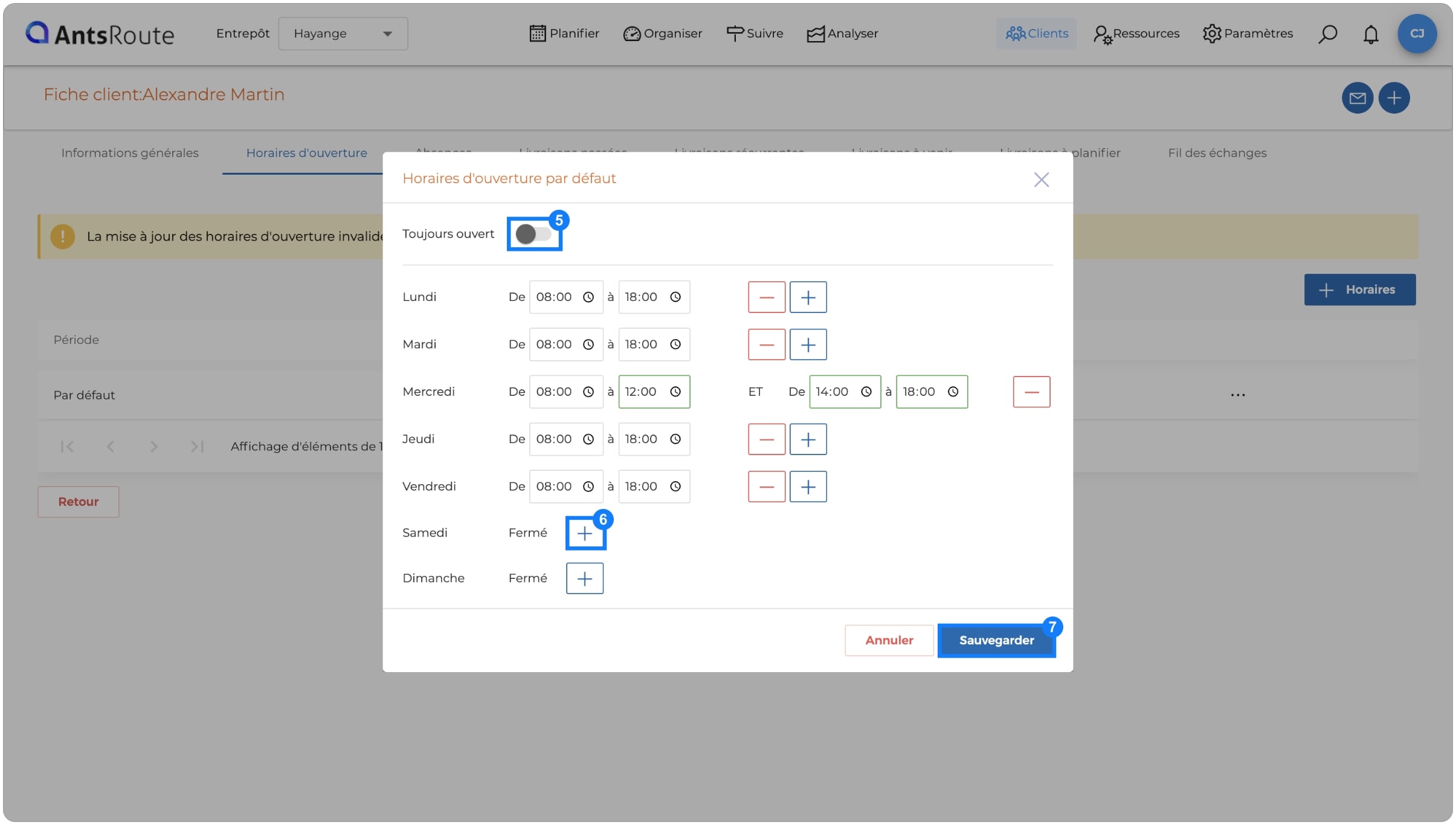1456x825 pixels.
Task: Go to last page of results
Action: (x=197, y=447)
